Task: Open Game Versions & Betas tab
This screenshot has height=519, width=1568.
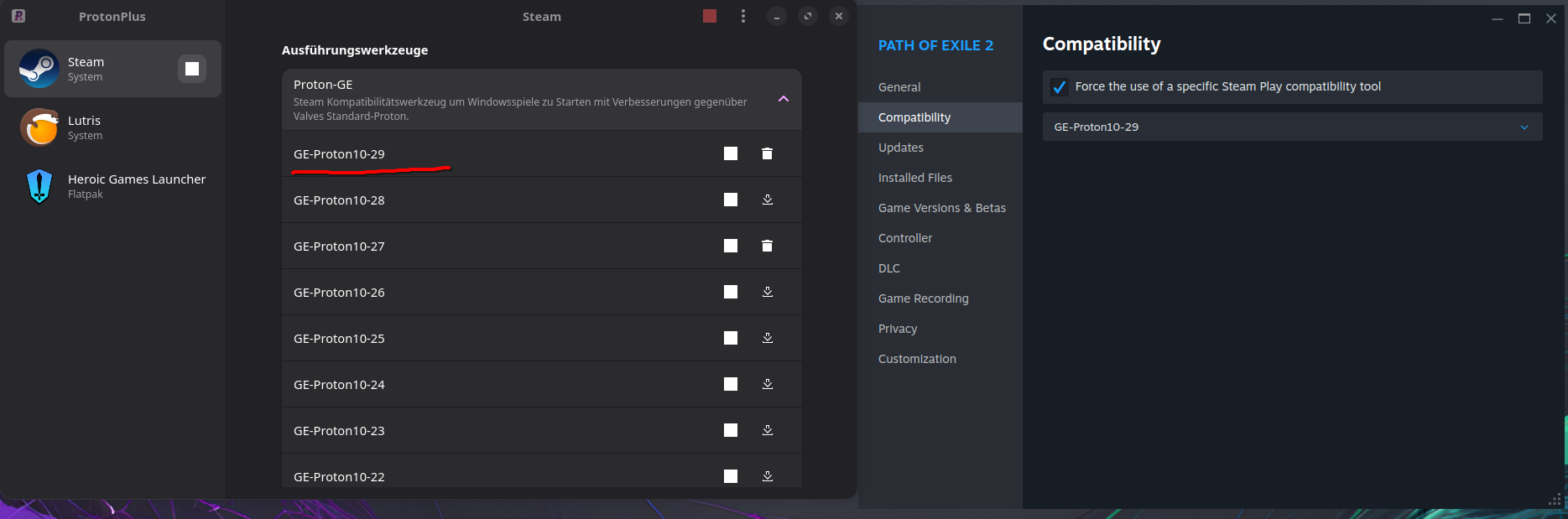Action: 942,208
